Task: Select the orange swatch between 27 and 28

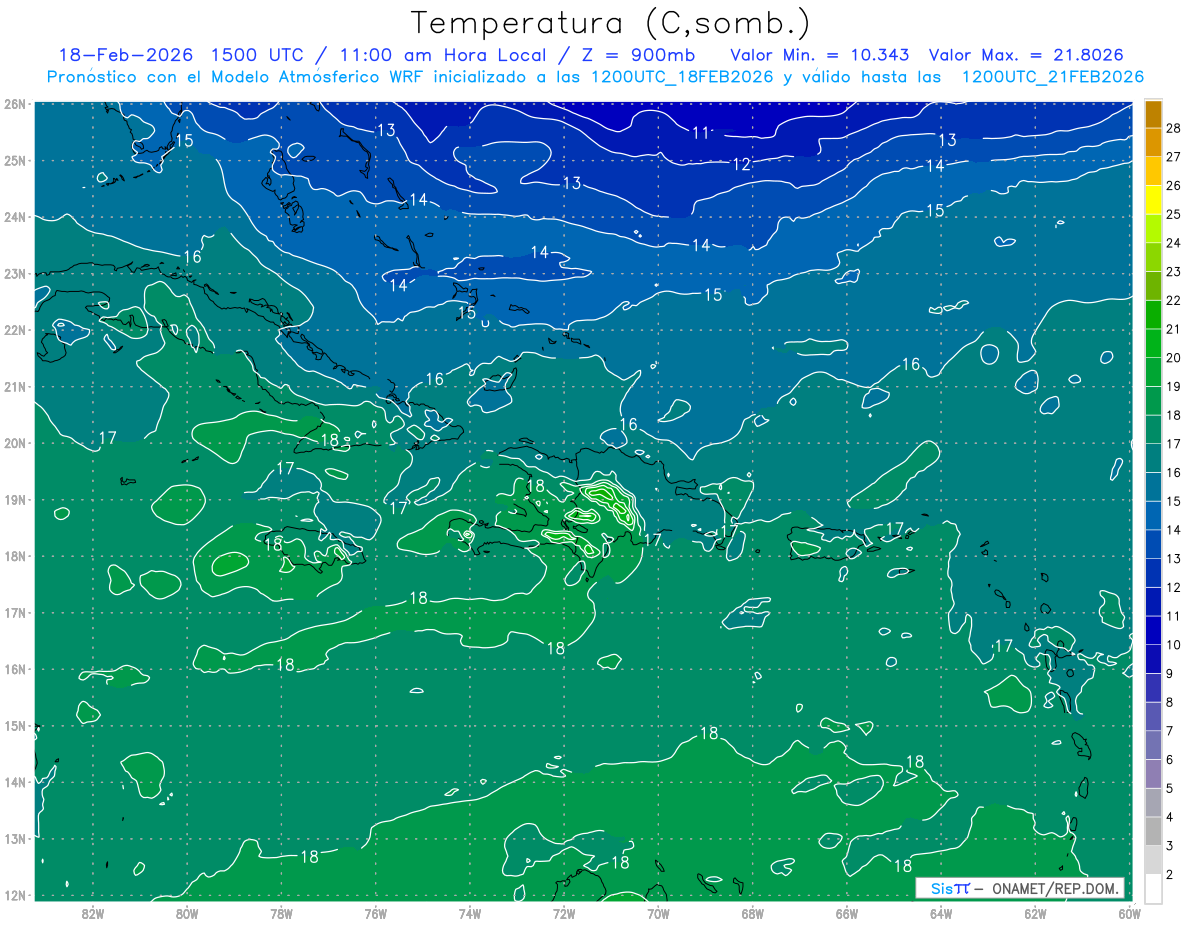Action: click(x=1153, y=142)
